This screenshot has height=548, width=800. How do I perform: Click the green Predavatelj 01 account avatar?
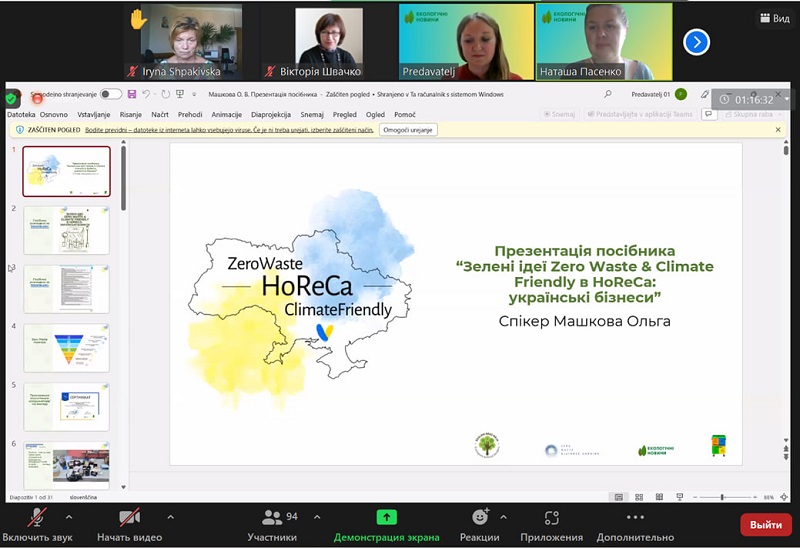[680, 94]
